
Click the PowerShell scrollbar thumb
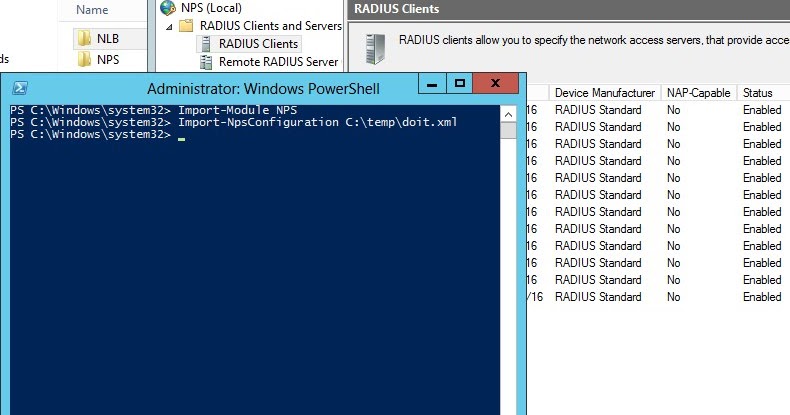tap(508, 130)
